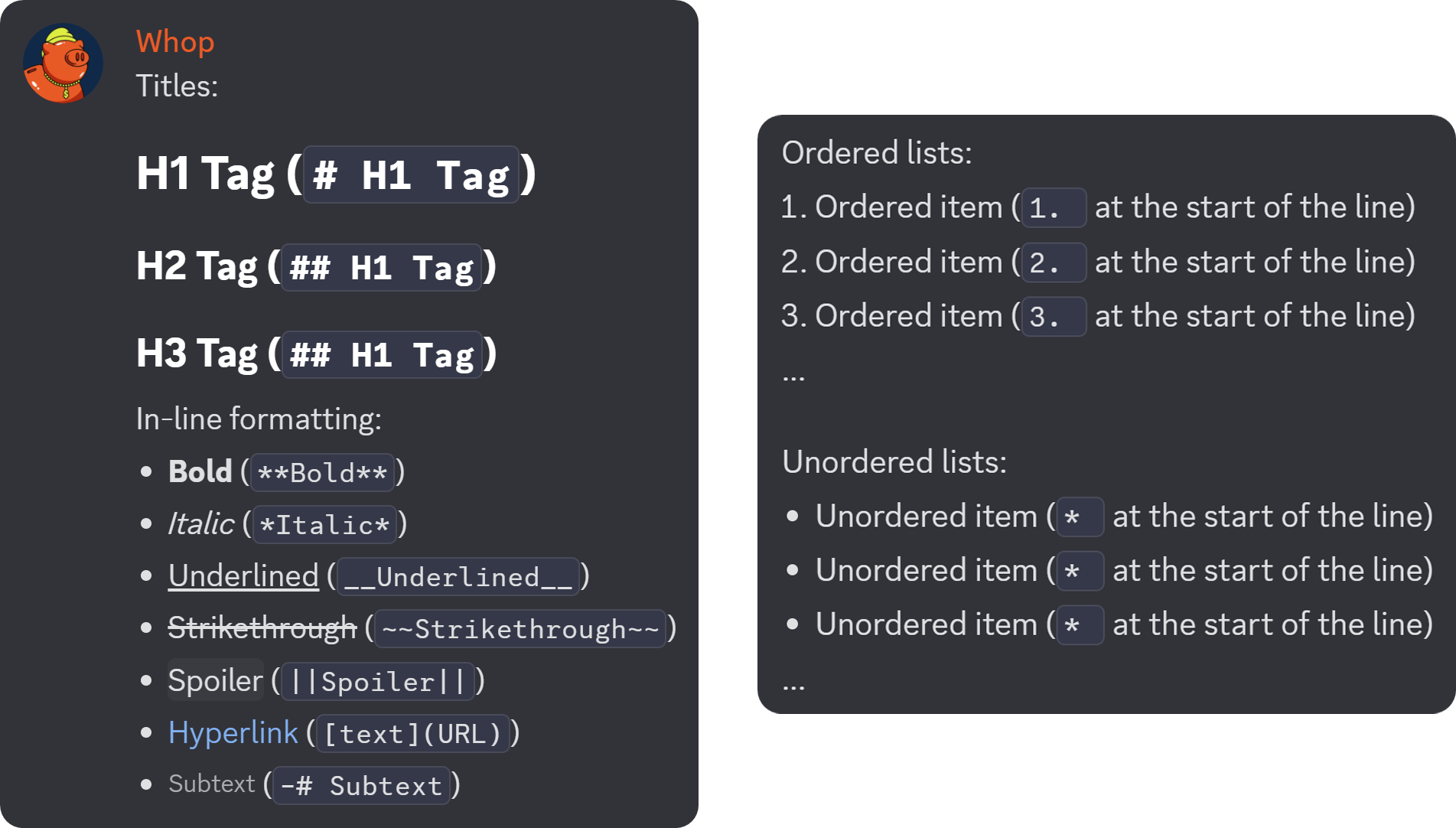This screenshot has width=1456, height=828.
Task: Click the "In-line formatting:" label
Action: click(259, 419)
